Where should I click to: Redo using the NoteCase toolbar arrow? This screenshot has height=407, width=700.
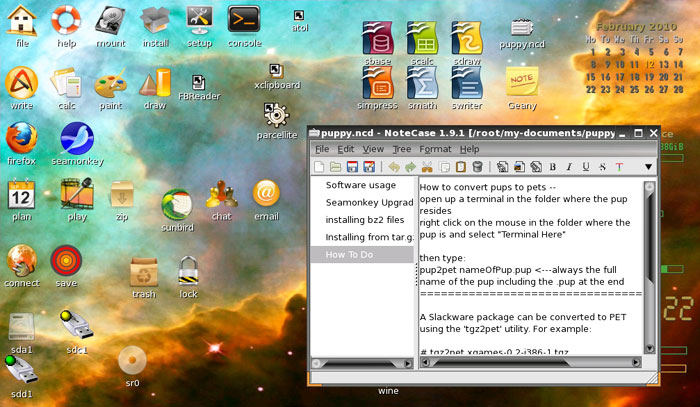[410, 167]
